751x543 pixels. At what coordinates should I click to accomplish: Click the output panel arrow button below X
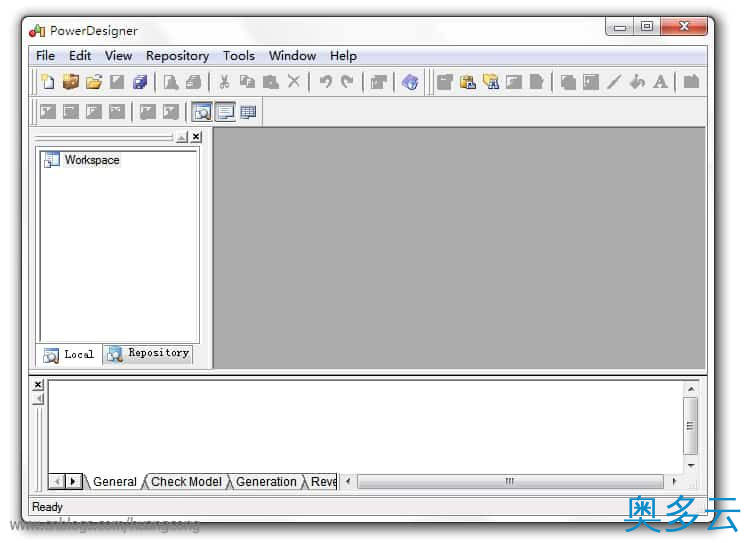[38, 399]
